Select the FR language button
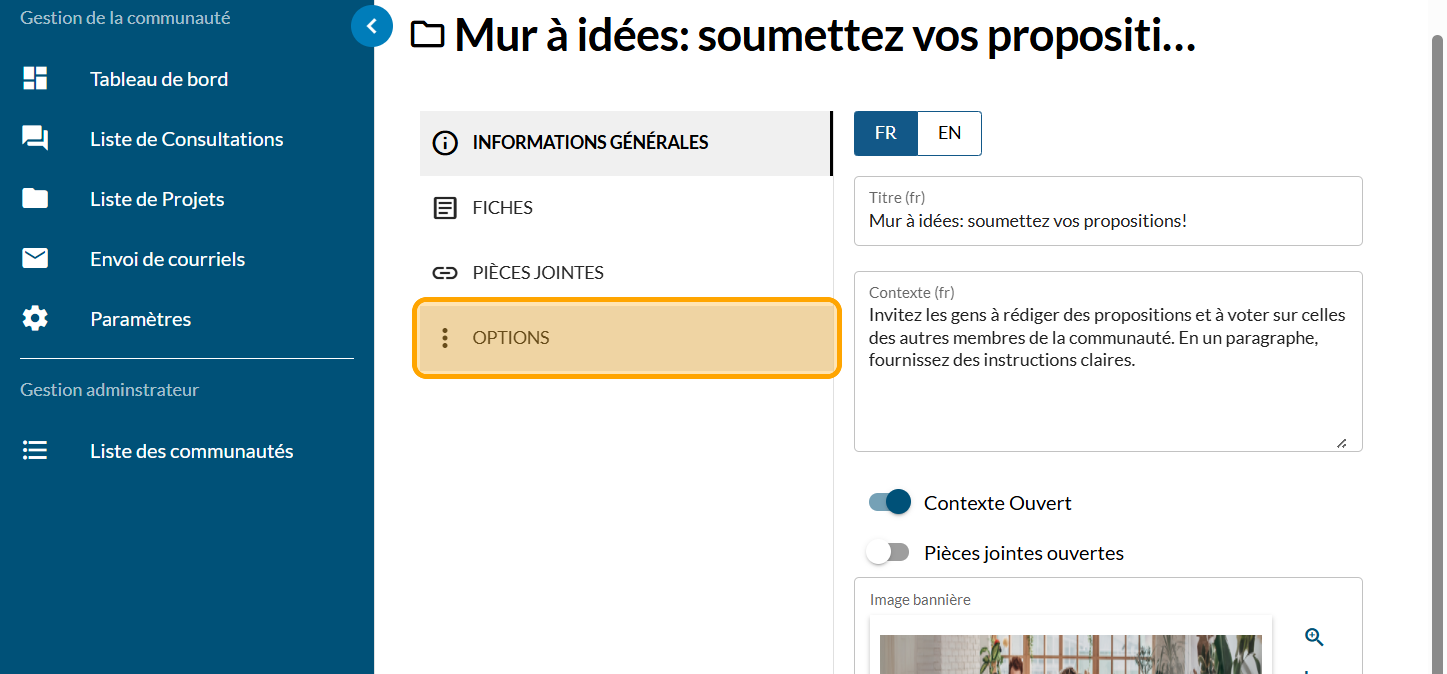This screenshot has height=674, width=1447. click(886, 133)
